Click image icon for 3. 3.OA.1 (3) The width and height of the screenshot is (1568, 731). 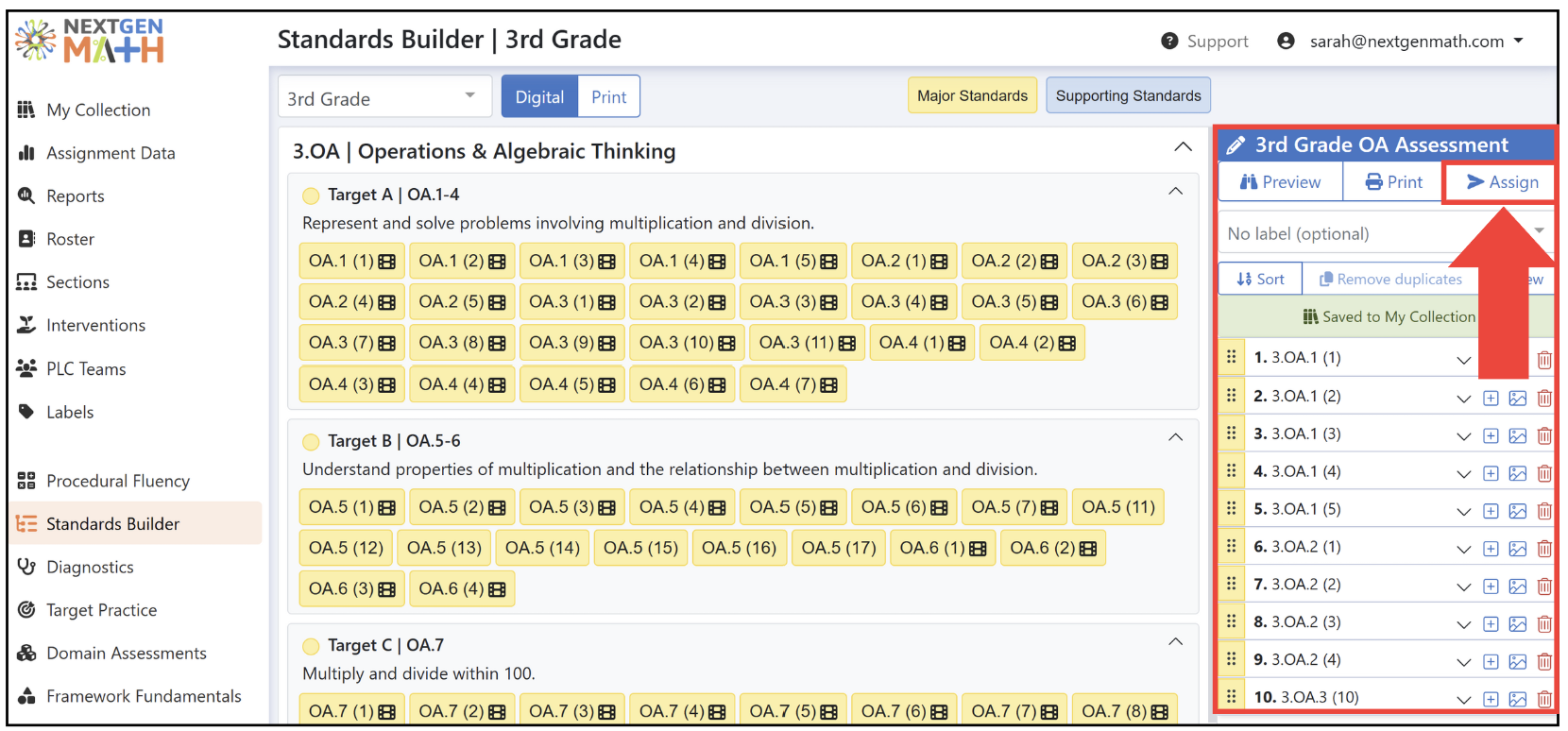pos(1518,435)
